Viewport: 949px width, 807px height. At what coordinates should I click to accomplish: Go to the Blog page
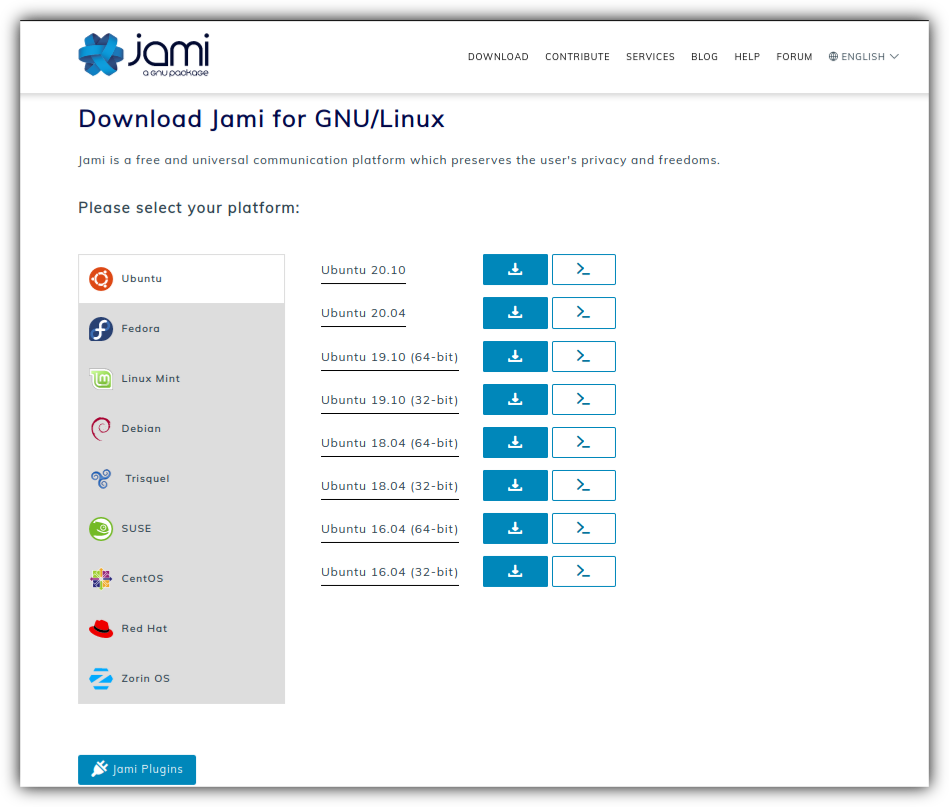pyautogui.click(x=704, y=56)
